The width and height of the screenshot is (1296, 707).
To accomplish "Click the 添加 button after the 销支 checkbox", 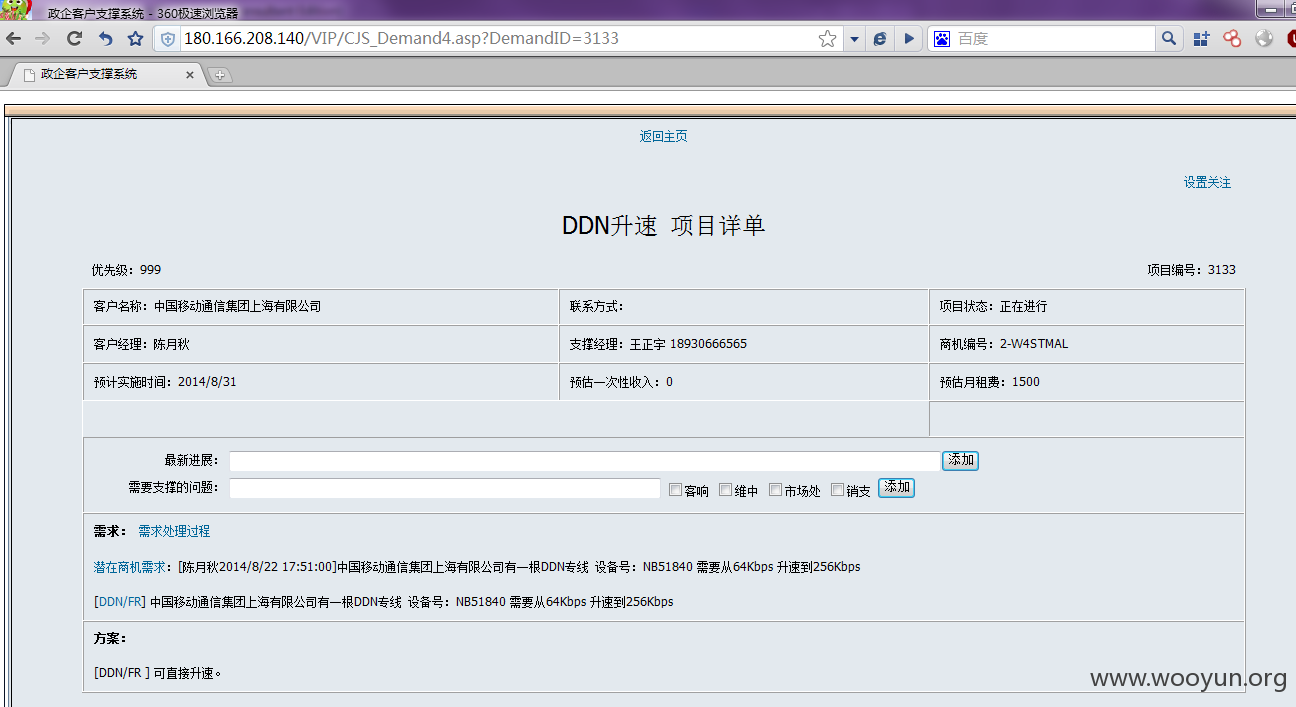I will click(896, 488).
